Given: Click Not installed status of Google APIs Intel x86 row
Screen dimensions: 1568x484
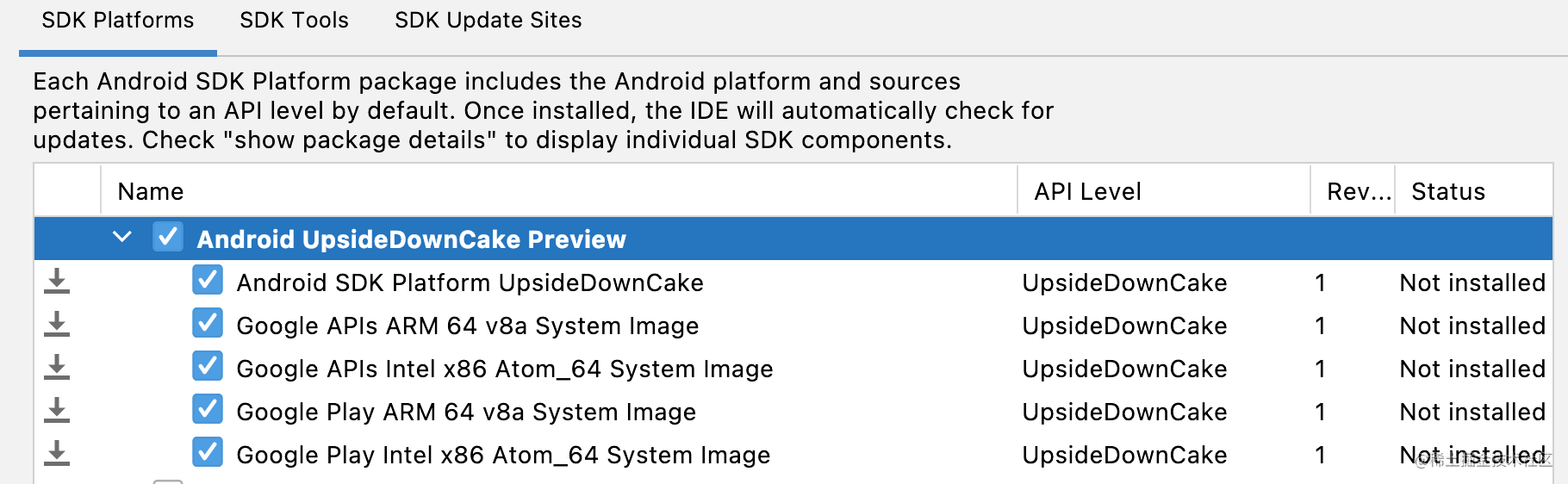Looking at the screenshot, I should point(1472,369).
